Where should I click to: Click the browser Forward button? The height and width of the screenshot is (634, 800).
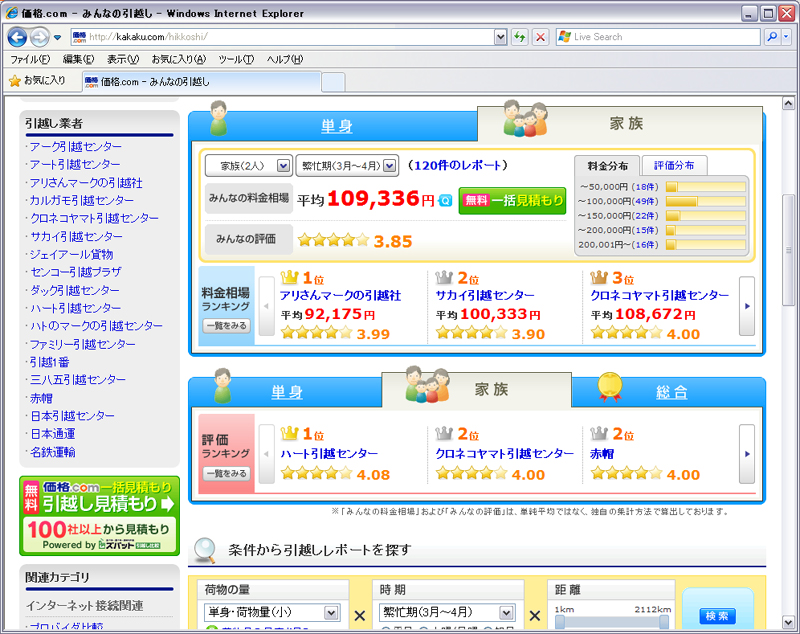39,37
